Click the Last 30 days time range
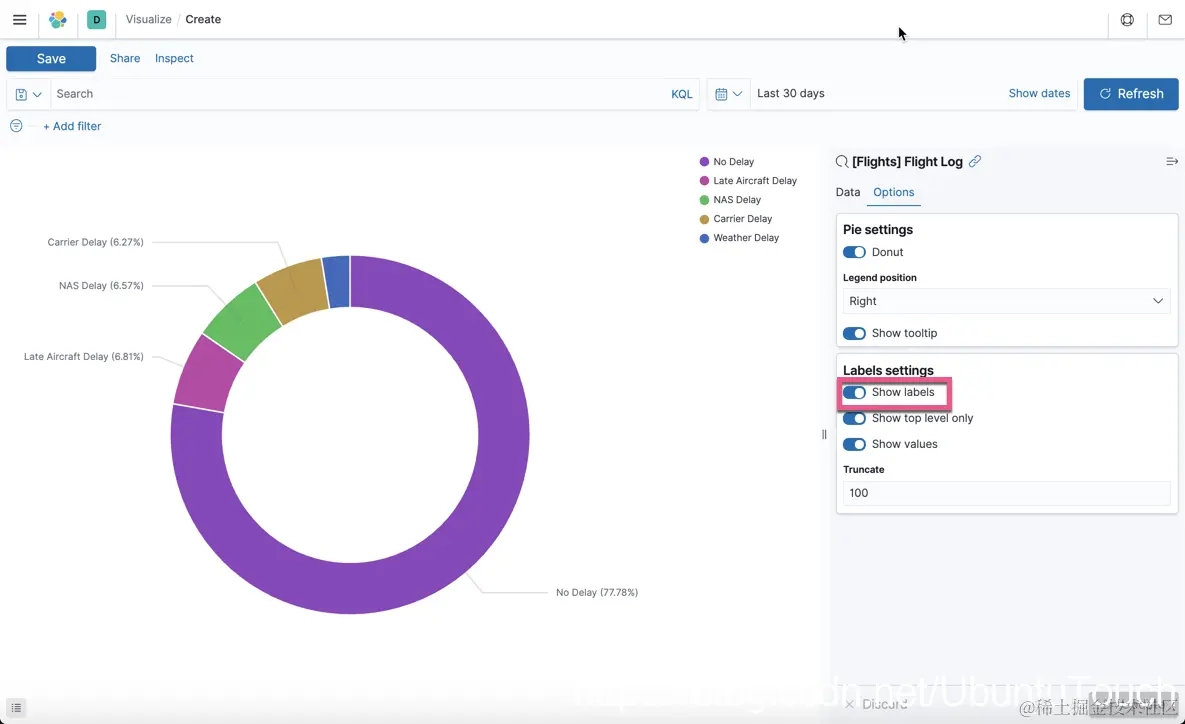Viewport: 1185px width, 724px height. (x=791, y=94)
